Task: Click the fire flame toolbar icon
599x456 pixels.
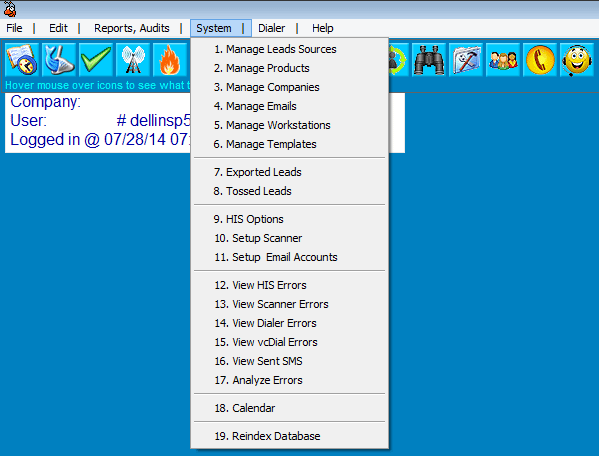Action: pos(170,60)
